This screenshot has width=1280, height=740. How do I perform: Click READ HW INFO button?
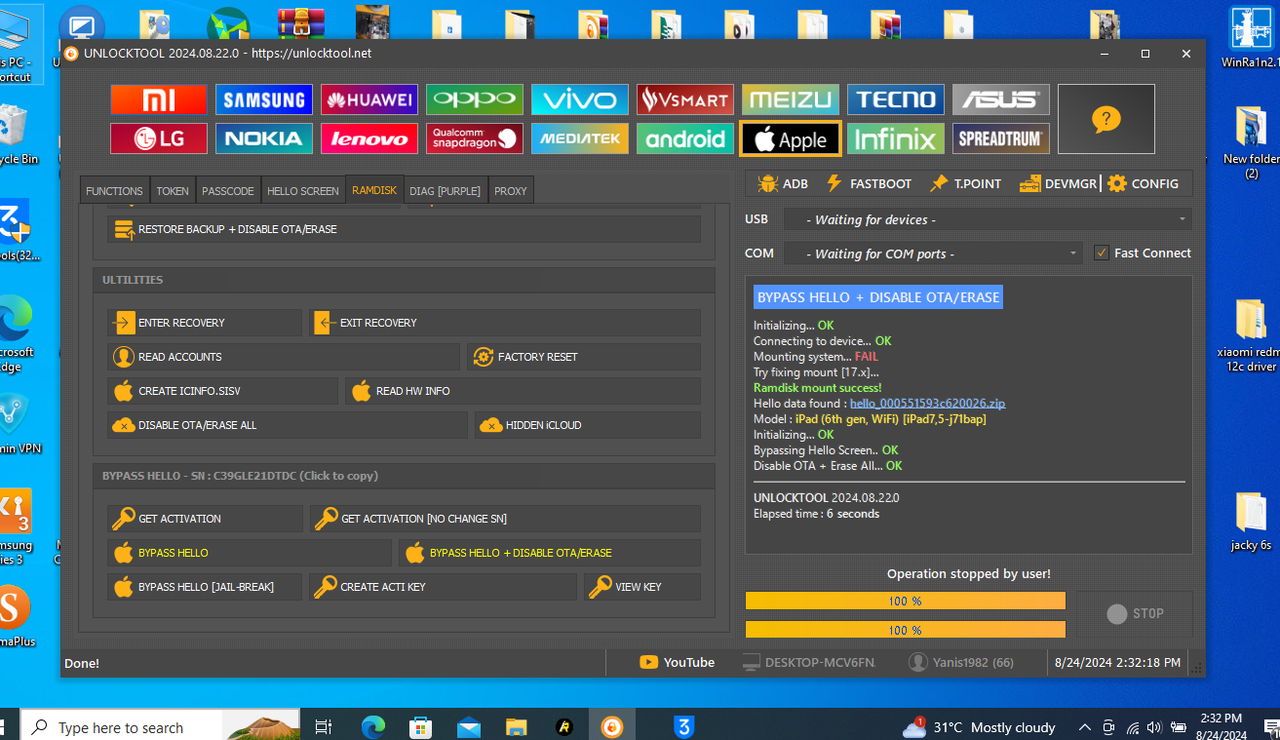523,391
